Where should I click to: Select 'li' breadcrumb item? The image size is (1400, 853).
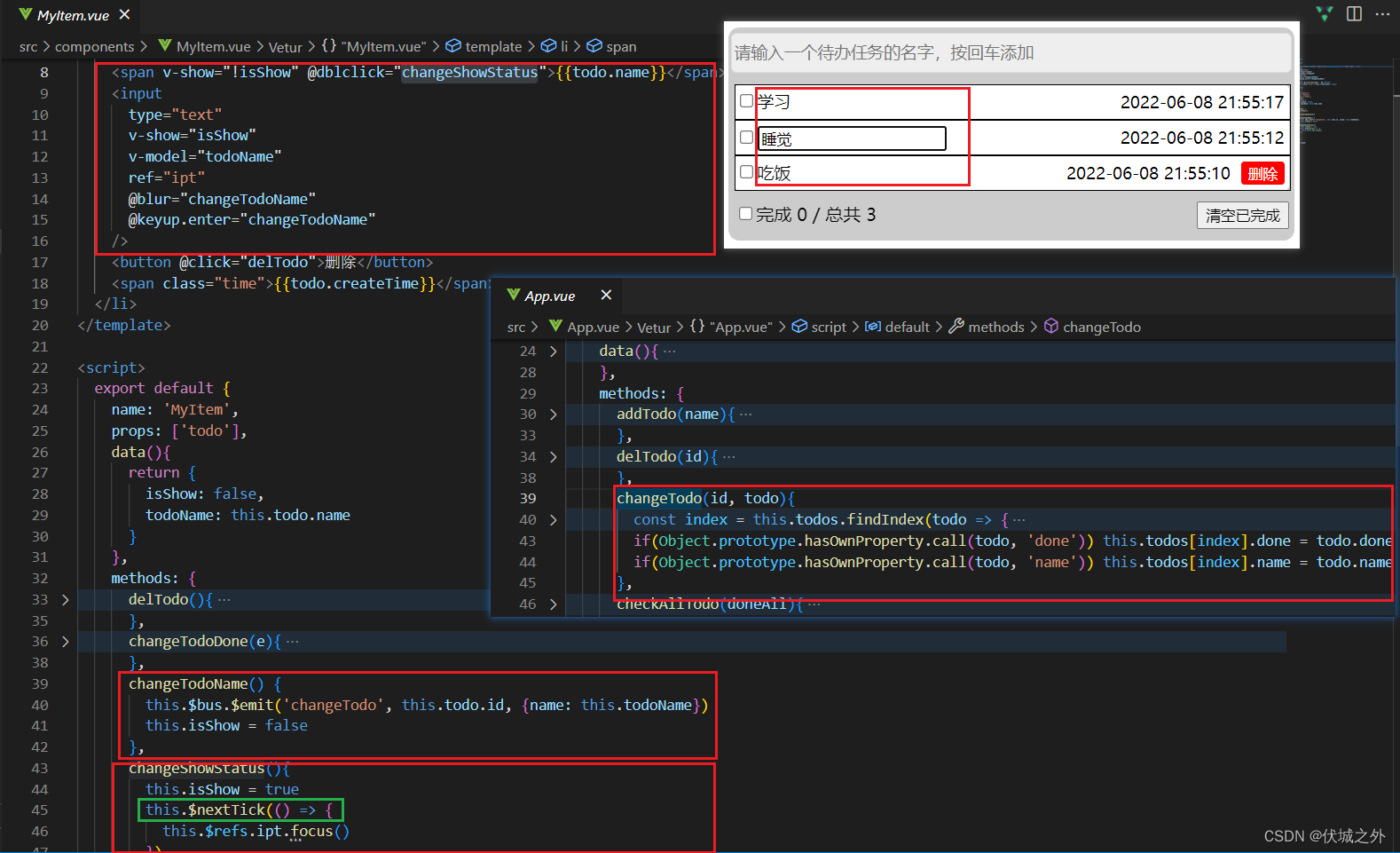point(564,46)
